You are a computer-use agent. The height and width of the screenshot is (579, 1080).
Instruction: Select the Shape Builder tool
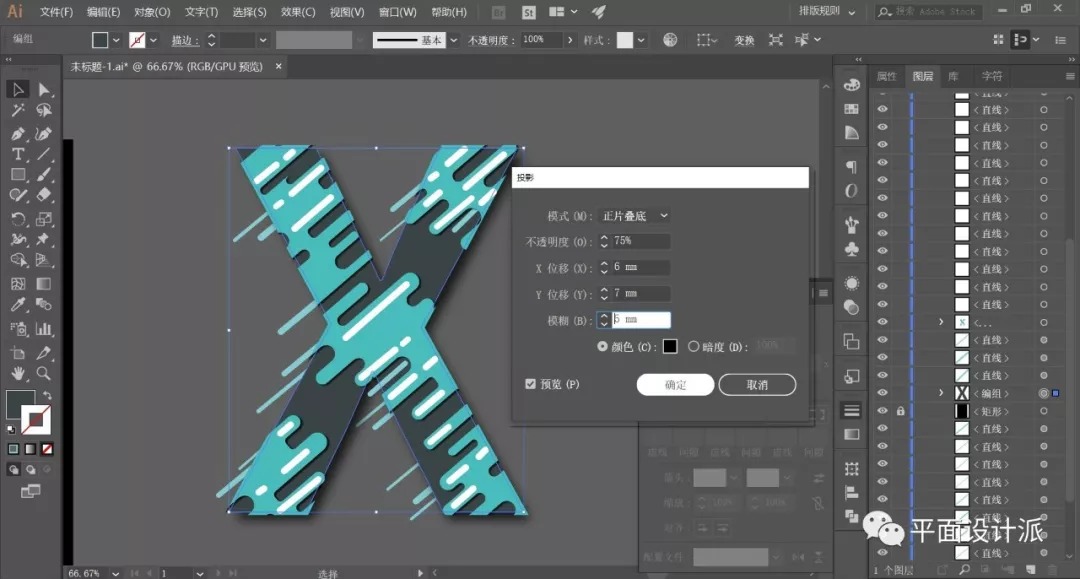click(x=18, y=260)
